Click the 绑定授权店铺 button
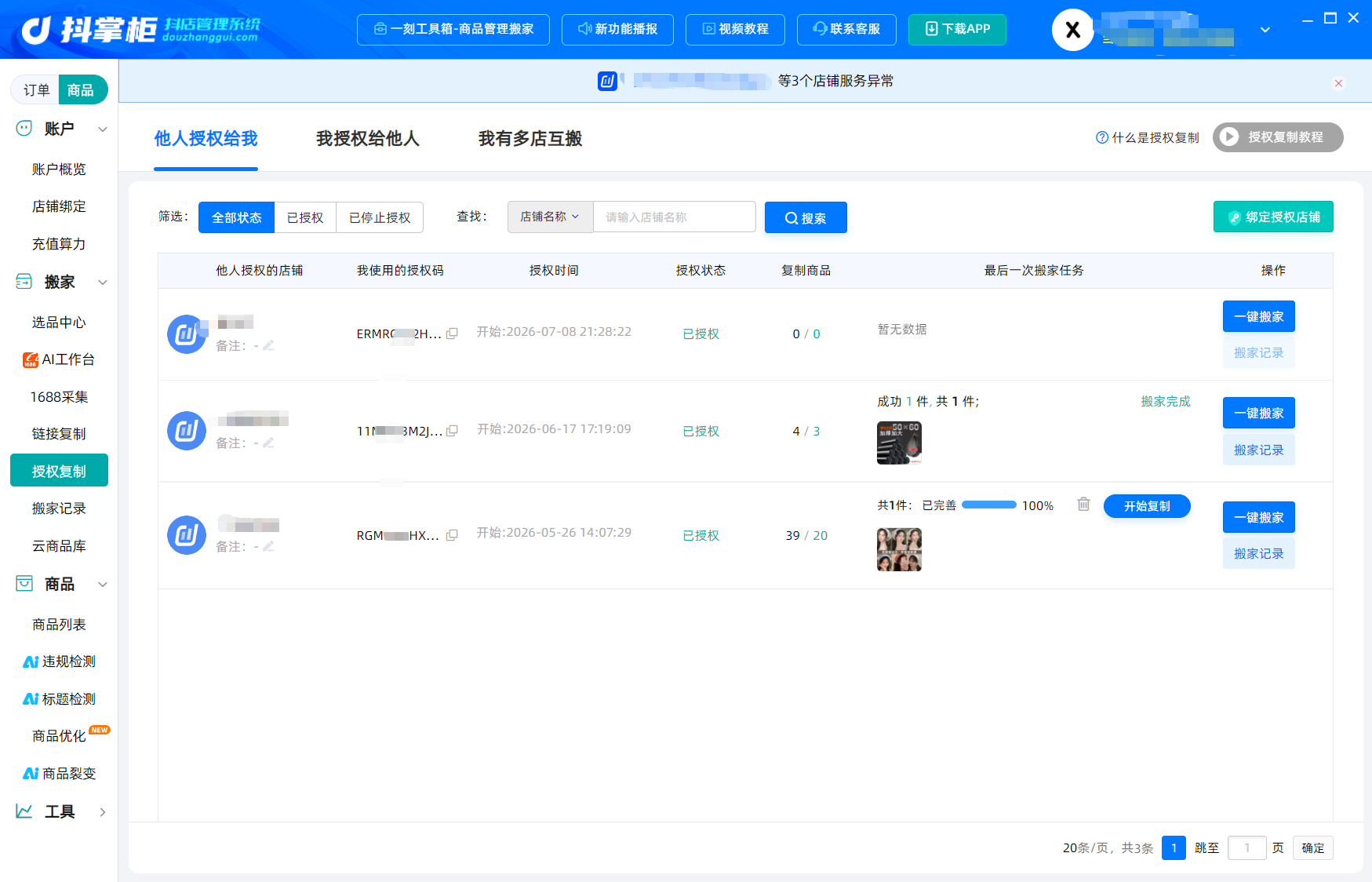 [x=1273, y=217]
